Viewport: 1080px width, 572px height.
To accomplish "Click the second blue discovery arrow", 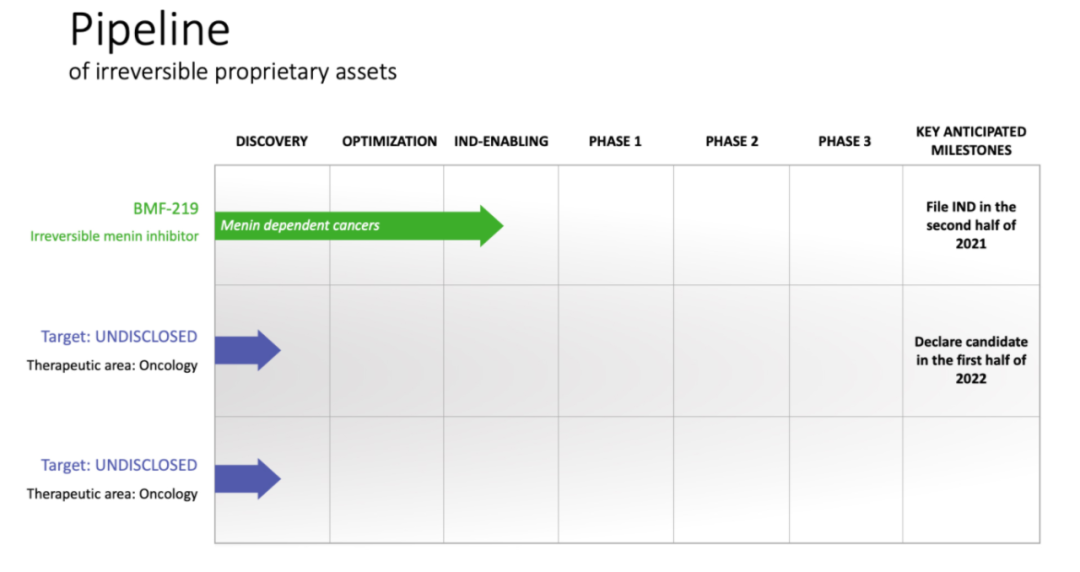I will (247, 479).
